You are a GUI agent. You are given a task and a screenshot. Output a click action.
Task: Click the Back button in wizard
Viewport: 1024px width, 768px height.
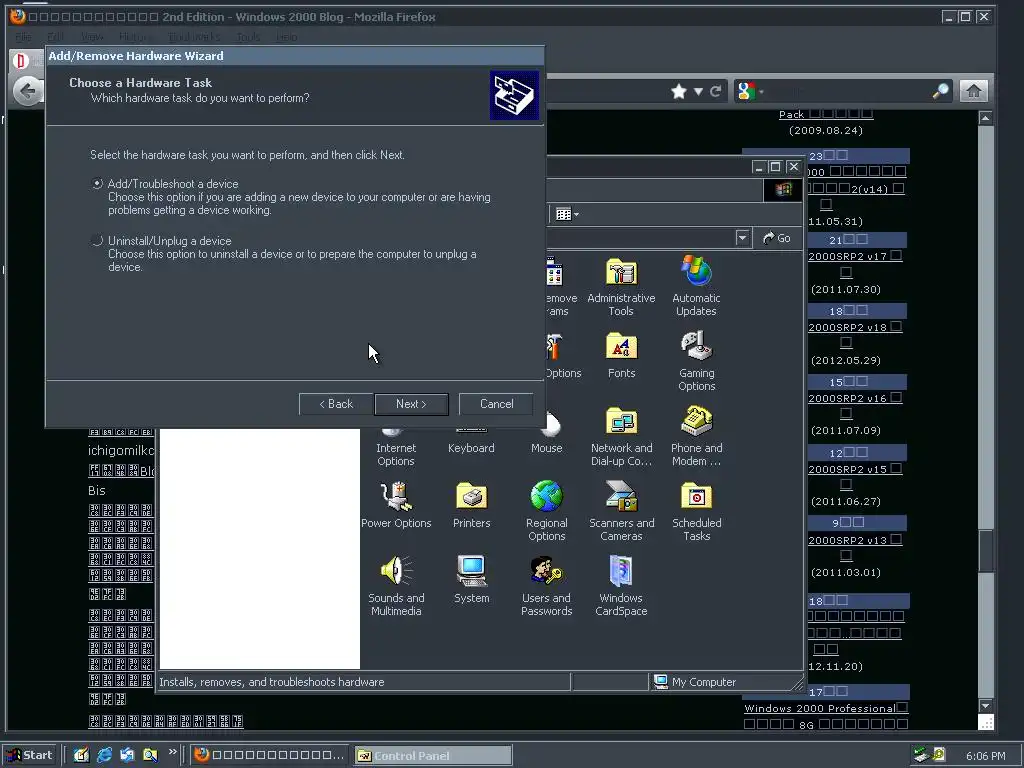pos(336,404)
